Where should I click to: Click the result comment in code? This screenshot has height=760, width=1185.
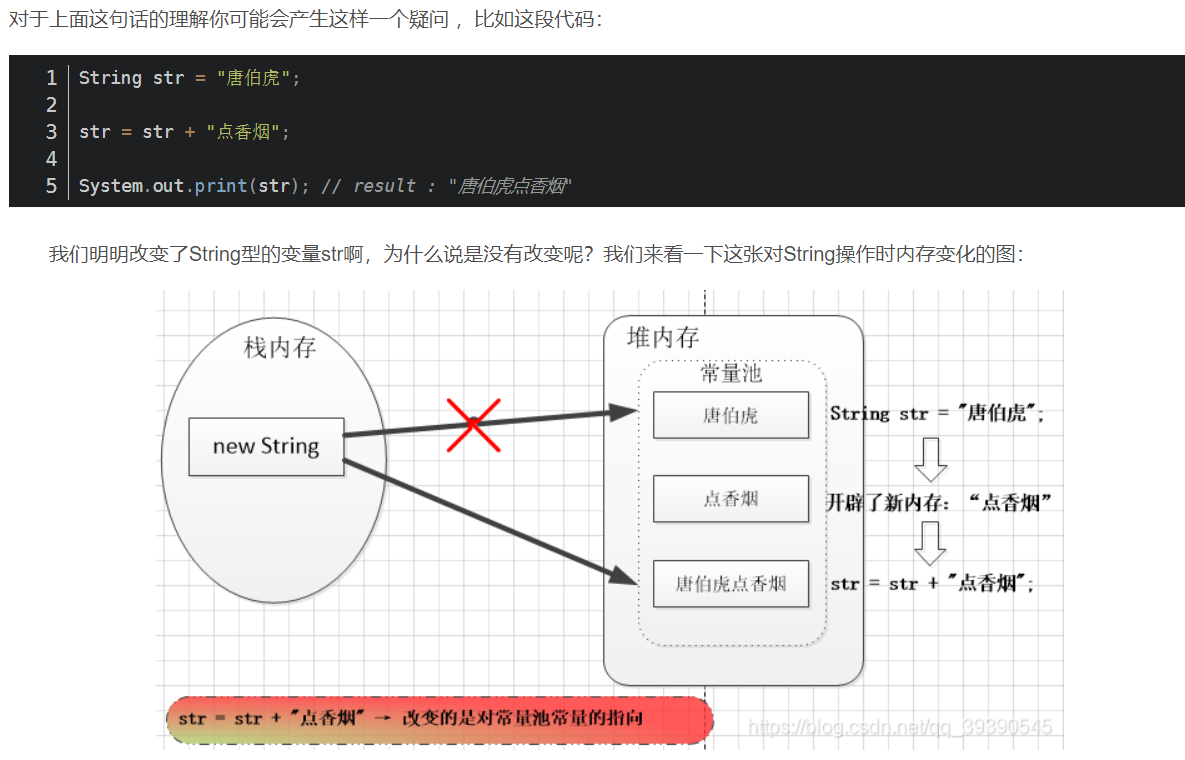coord(447,186)
